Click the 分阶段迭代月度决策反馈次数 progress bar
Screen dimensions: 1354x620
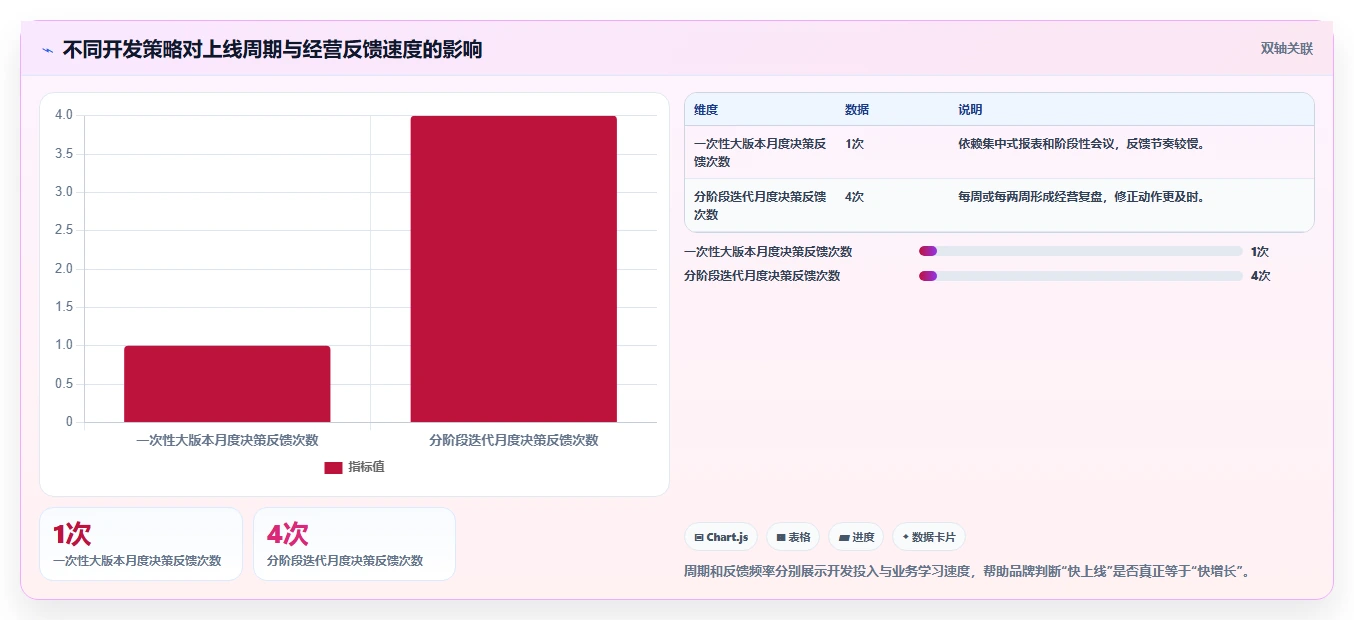tap(1080, 276)
